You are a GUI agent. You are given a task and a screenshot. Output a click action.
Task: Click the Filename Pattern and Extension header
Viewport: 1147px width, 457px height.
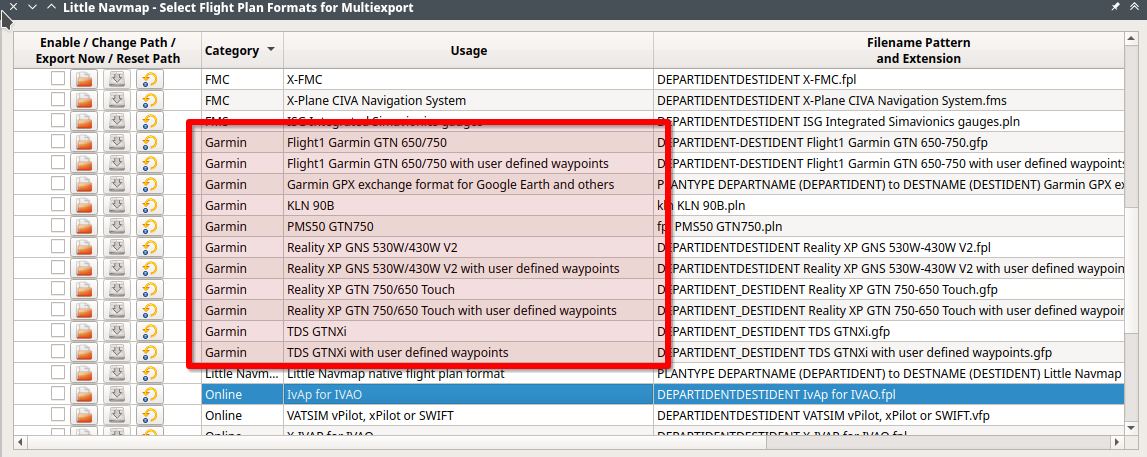pyautogui.click(x=918, y=50)
